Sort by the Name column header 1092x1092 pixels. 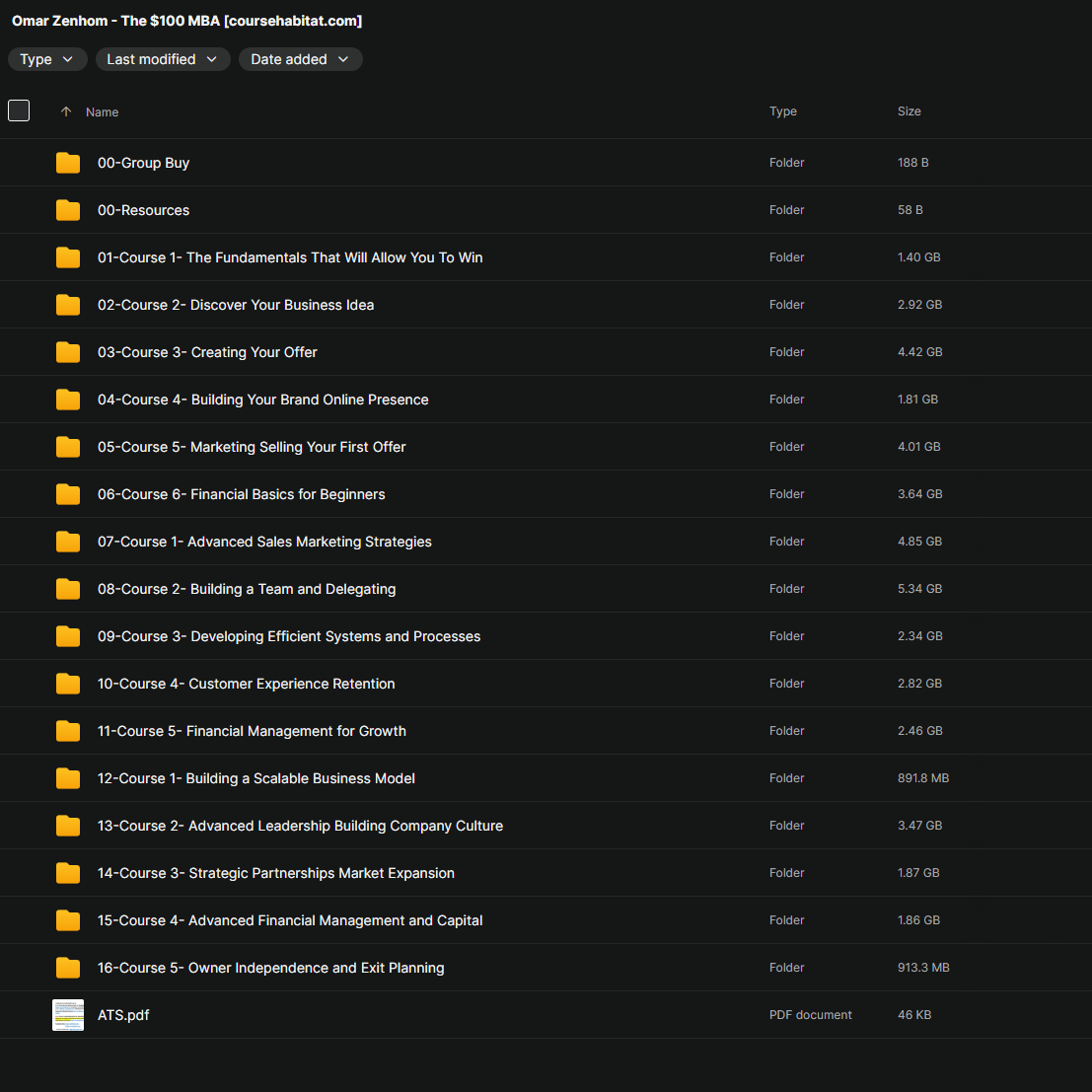pos(102,112)
